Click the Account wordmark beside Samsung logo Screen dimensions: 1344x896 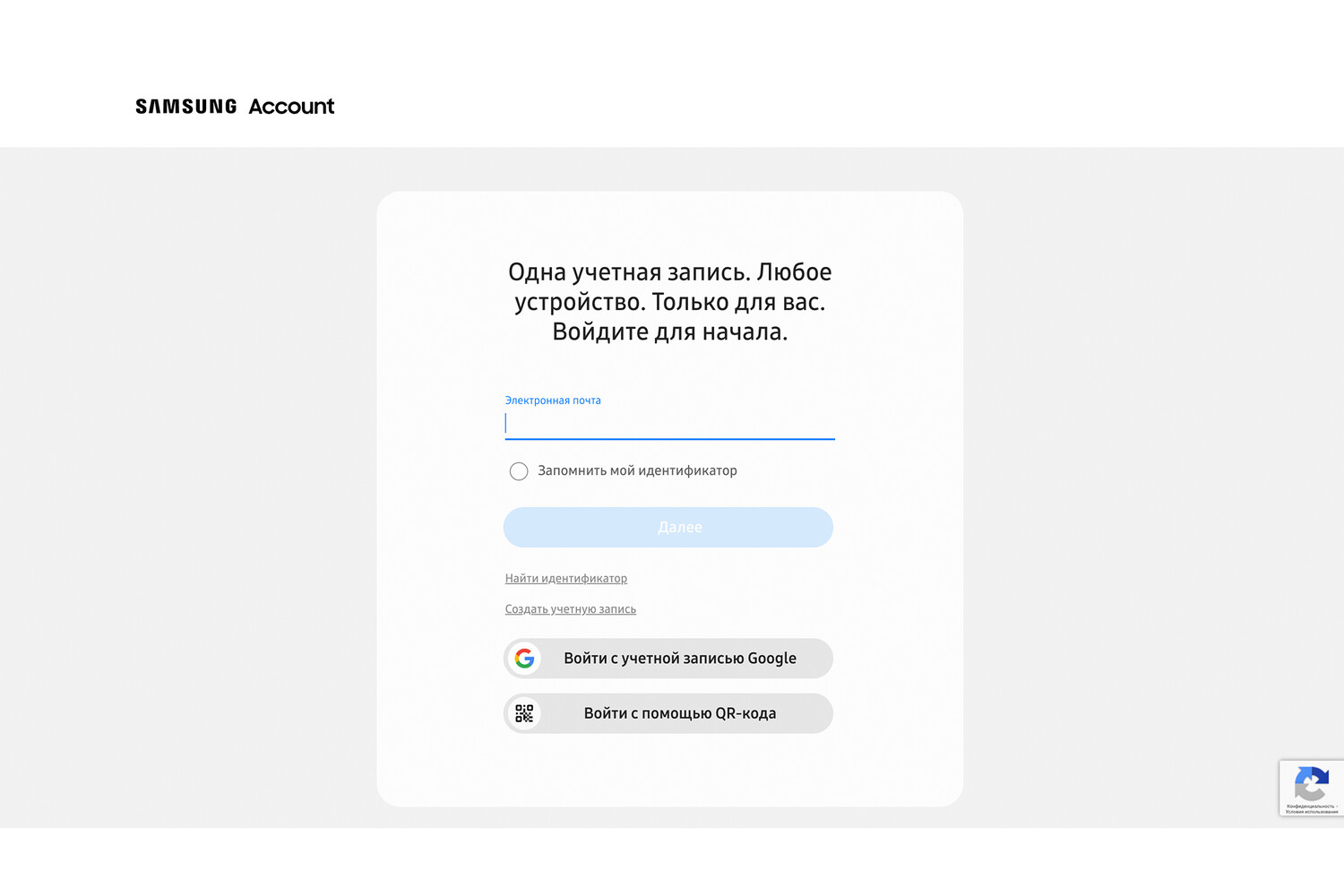click(x=291, y=106)
